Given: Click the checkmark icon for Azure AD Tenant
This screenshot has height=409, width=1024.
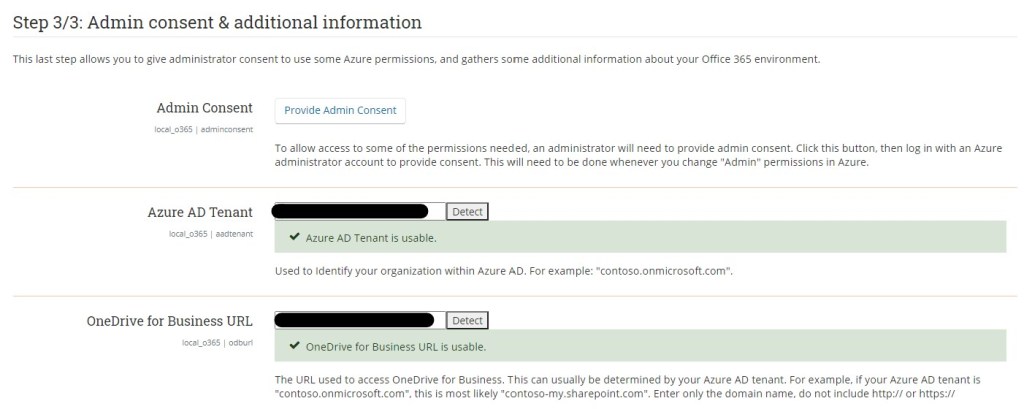Looking at the screenshot, I should tap(294, 238).
